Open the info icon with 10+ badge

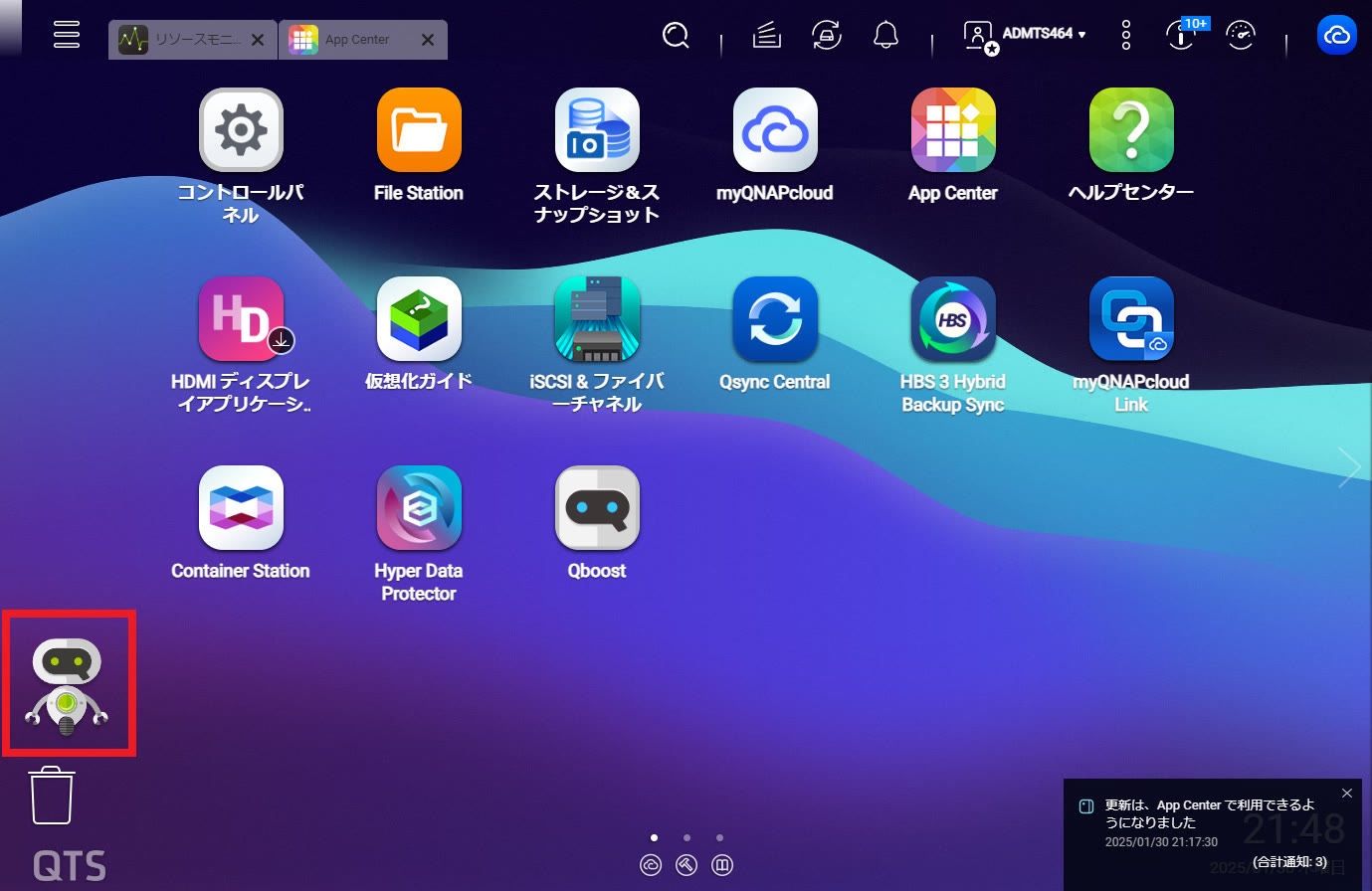[1182, 36]
